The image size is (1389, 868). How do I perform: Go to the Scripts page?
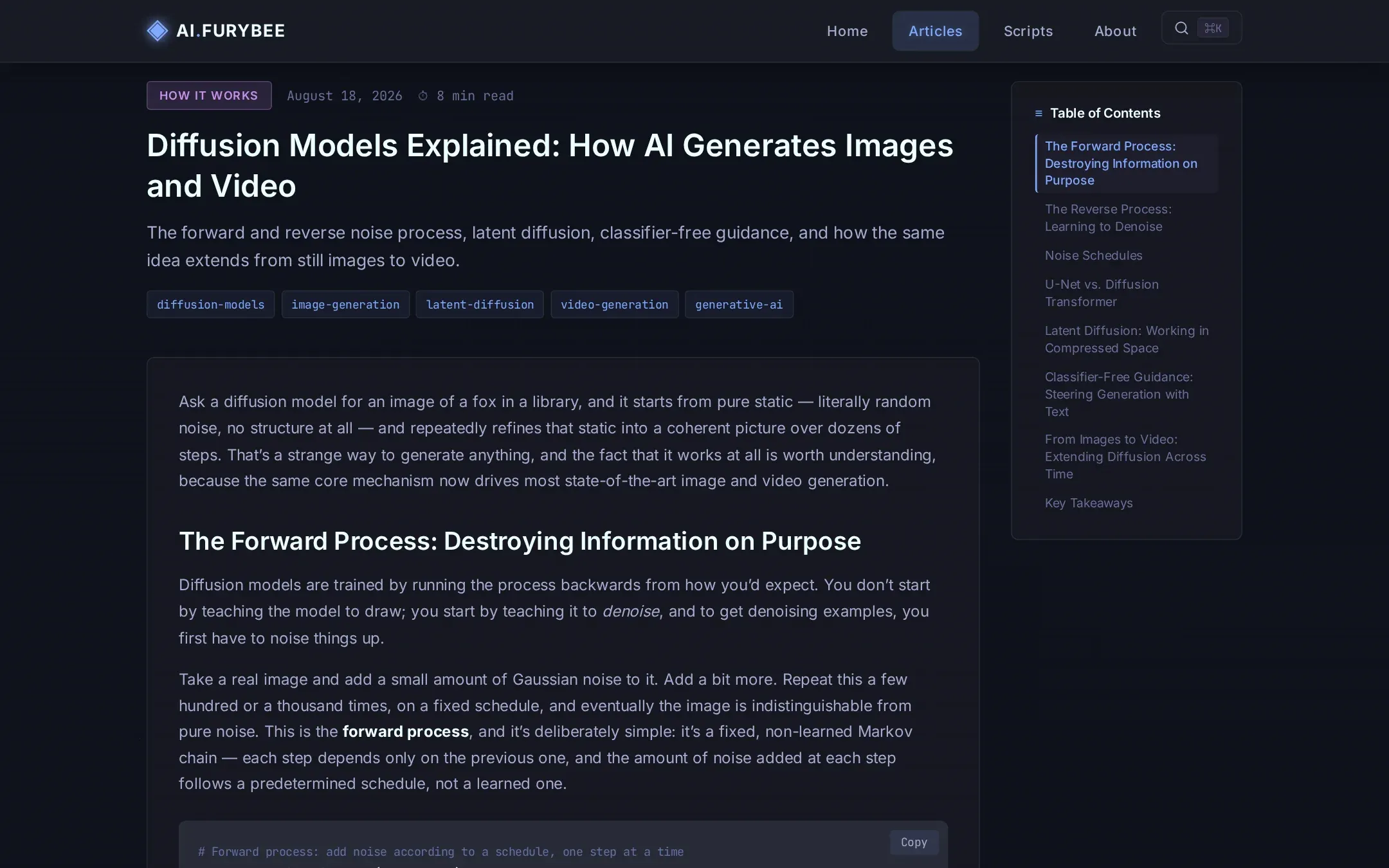pos(1028,31)
